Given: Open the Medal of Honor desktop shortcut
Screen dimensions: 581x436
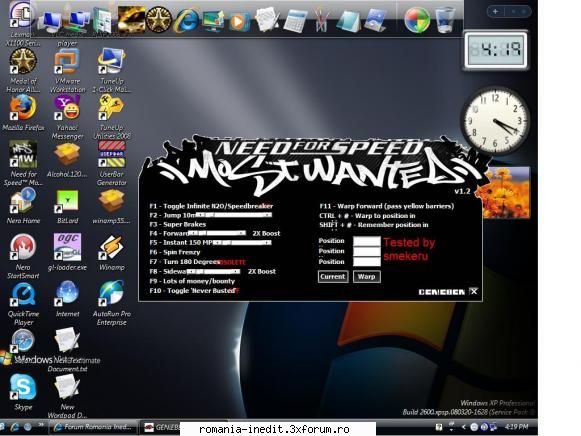Looking at the screenshot, I should (x=23, y=70).
